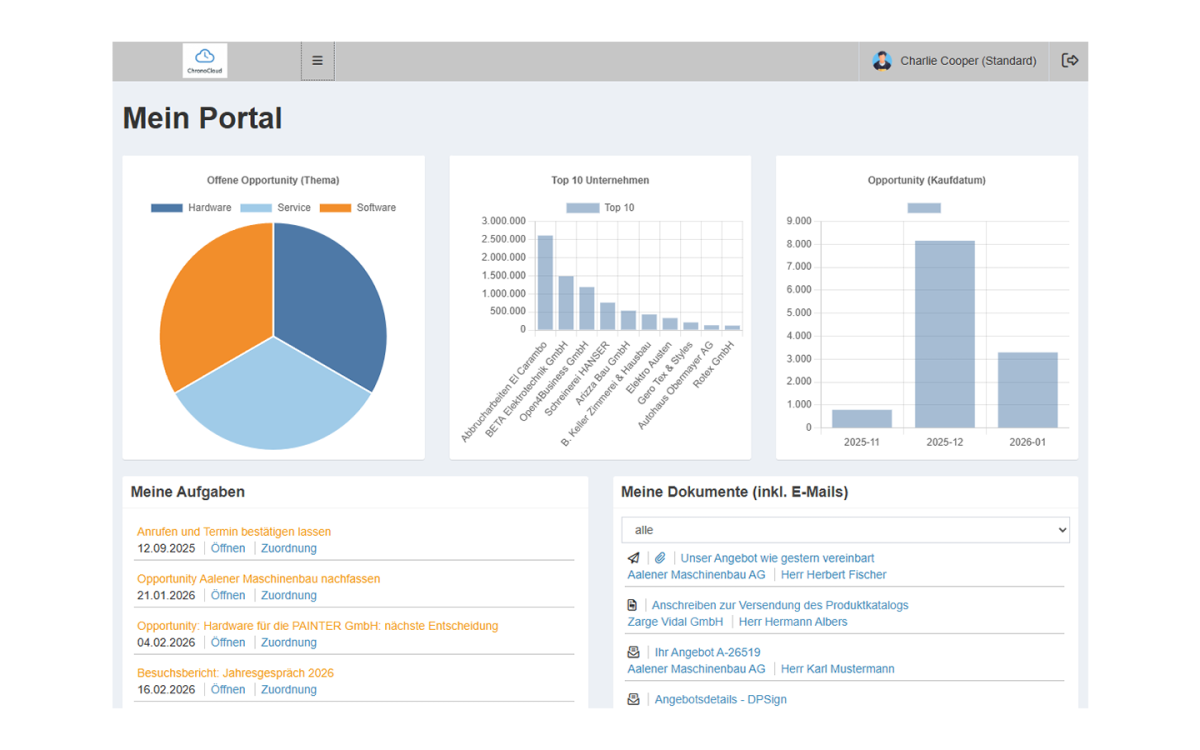Toggle Software legend in pie chart
Image resolution: width=1200 pixels, height=750 pixels.
click(x=358, y=208)
